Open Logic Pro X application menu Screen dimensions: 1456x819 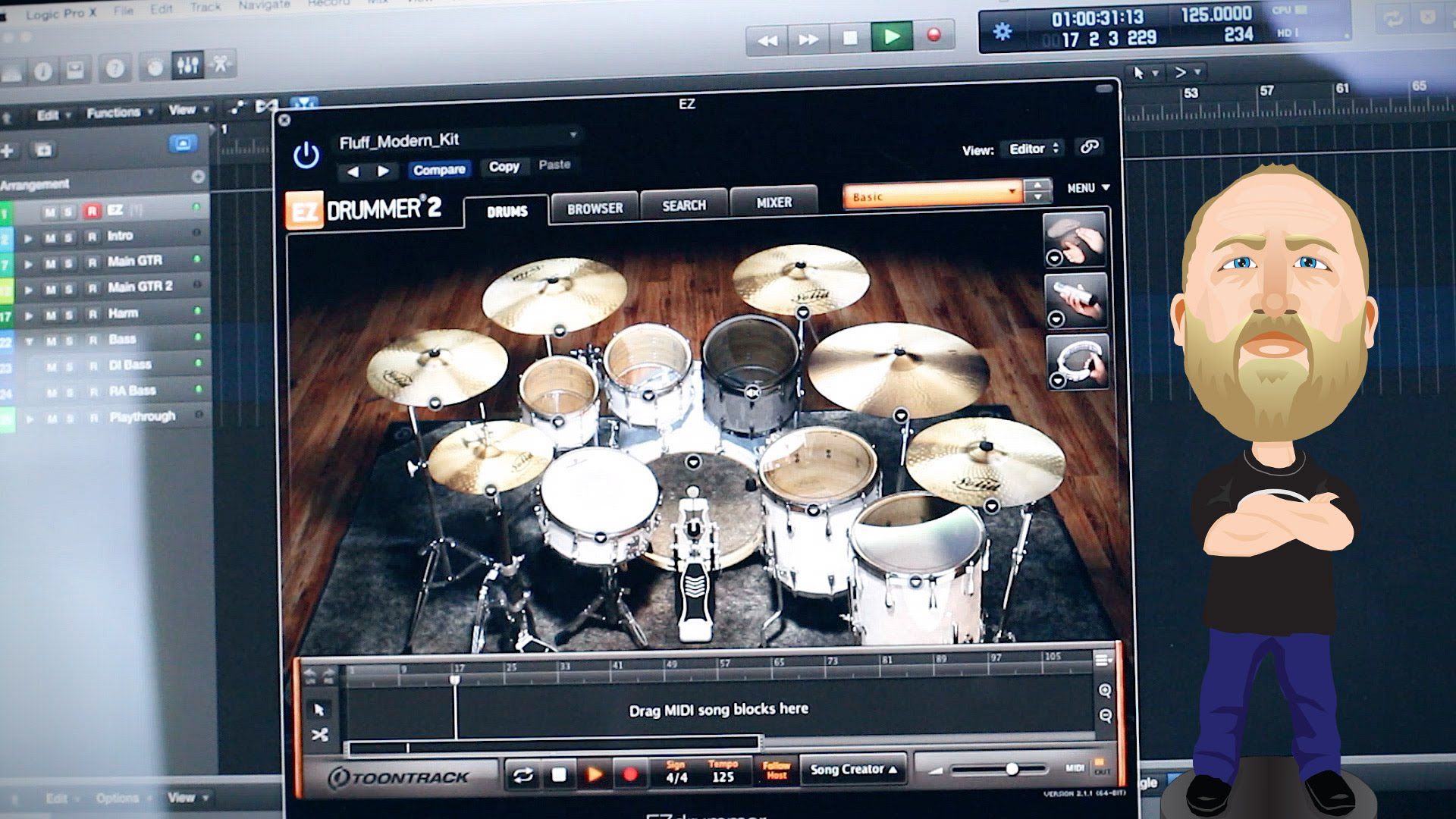click(x=61, y=14)
